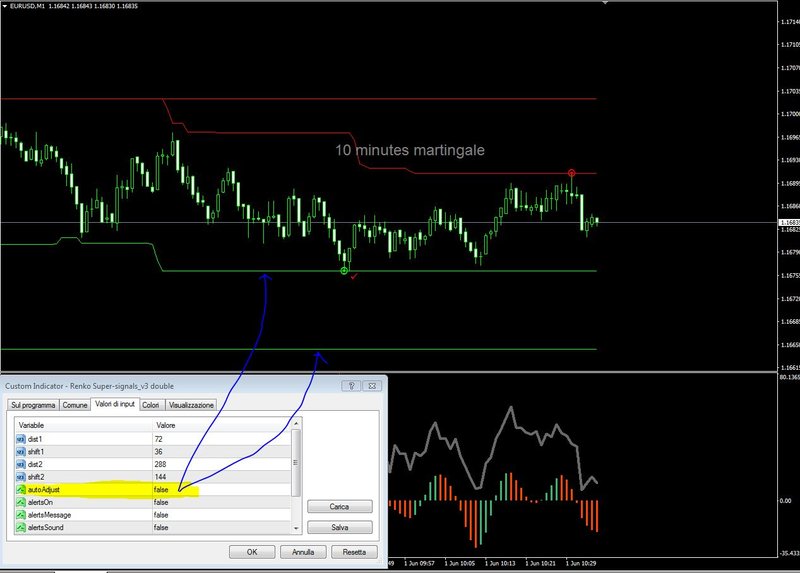Switch to the Sul programma tab
The width and height of the screenshot is (800, 573).
tap(33, 405)
